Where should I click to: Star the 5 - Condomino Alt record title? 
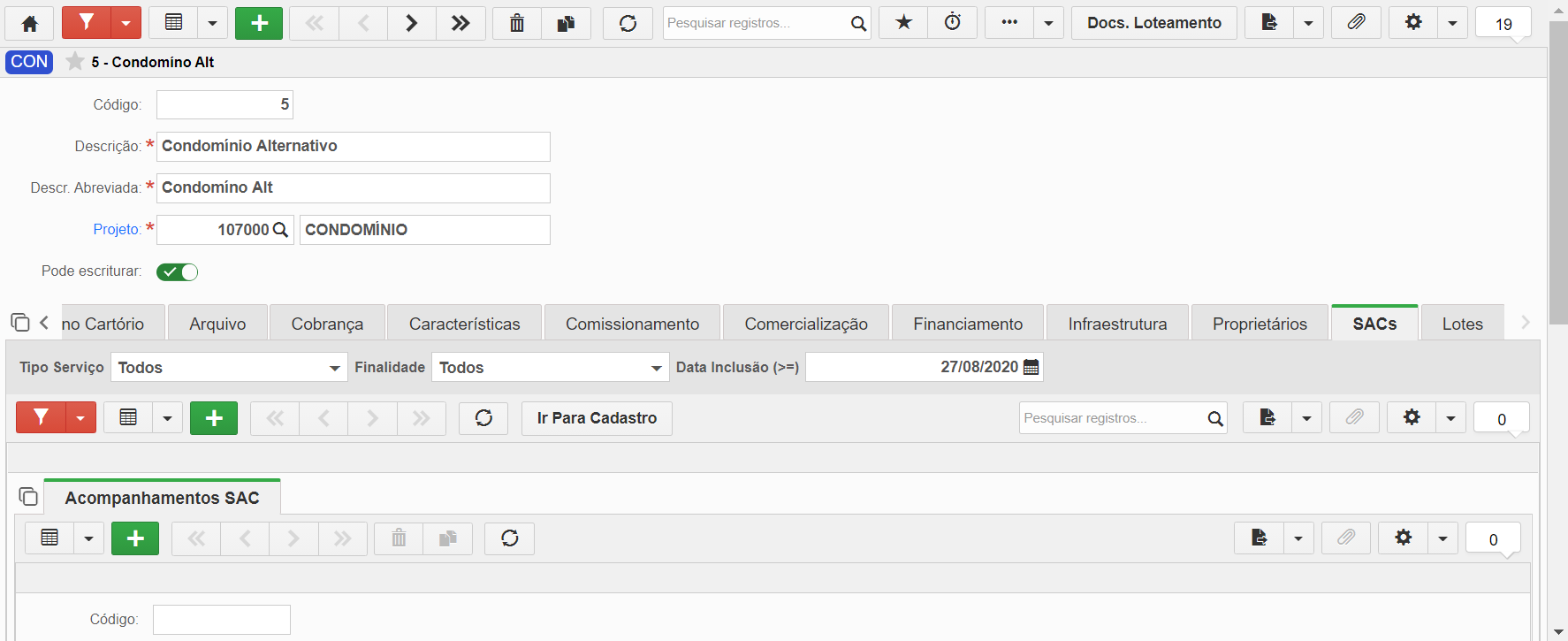[x=75, y=61]
